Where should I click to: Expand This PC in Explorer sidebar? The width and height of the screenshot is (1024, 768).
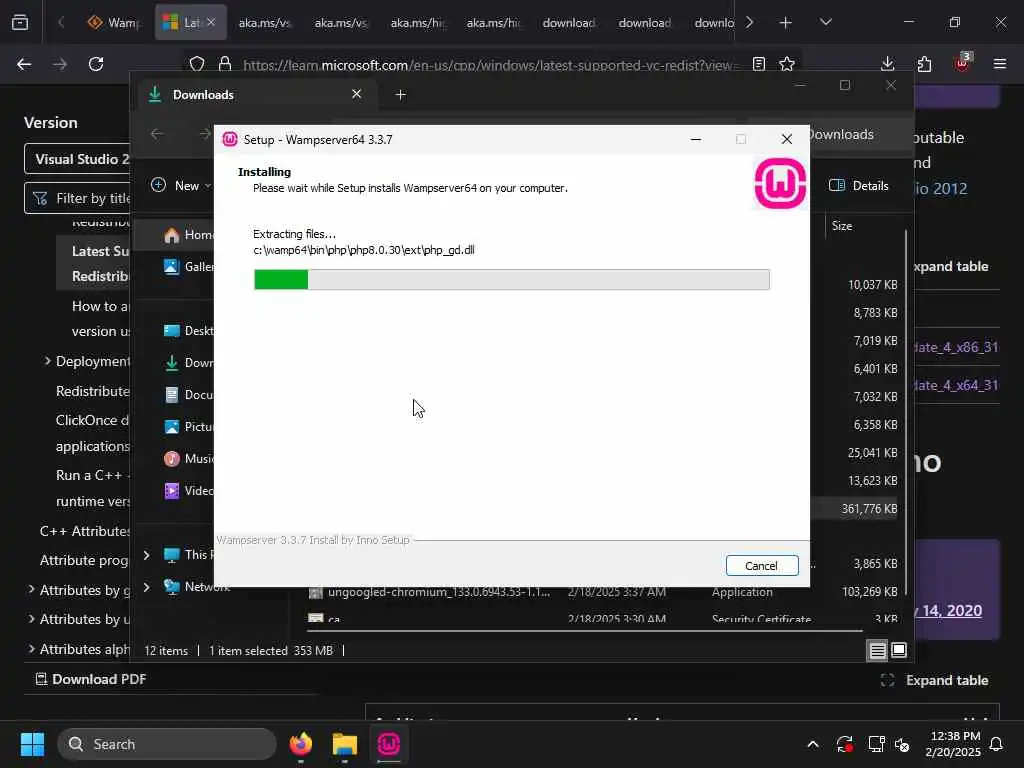click(x=147, y=555)
